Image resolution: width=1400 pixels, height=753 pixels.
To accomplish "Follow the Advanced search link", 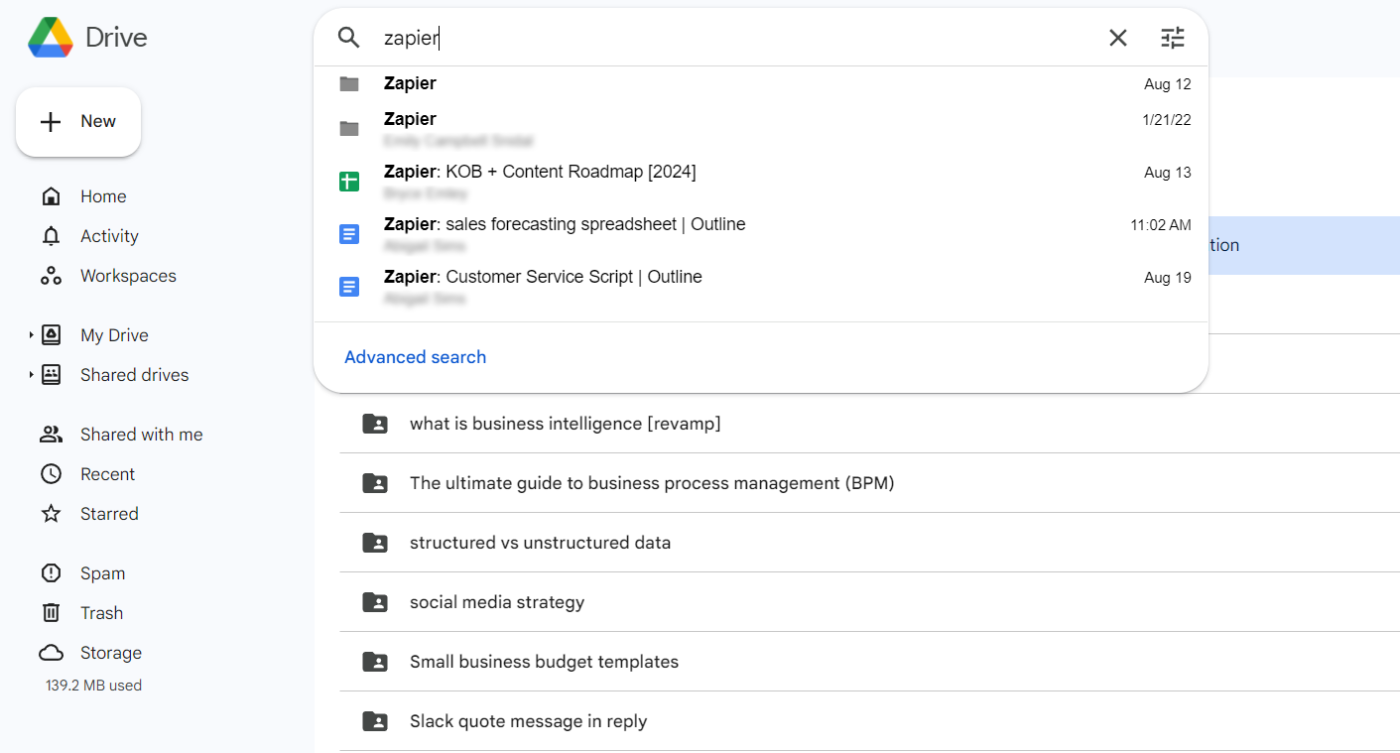I will [x=415, y=357].
